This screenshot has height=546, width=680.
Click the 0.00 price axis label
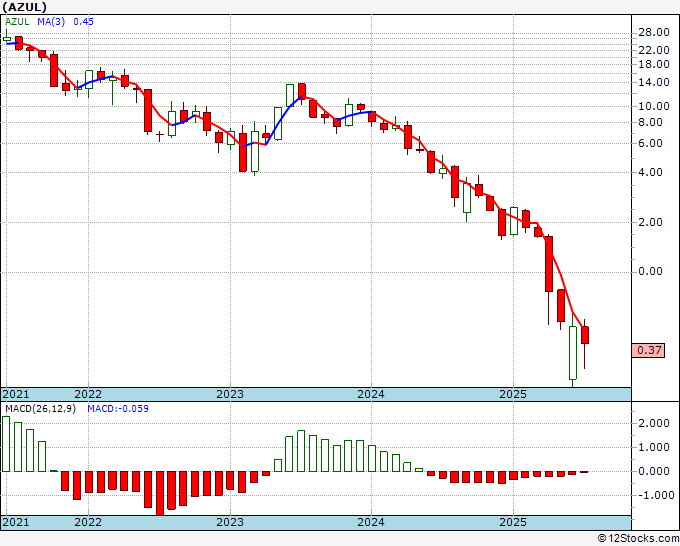point(651,271)
